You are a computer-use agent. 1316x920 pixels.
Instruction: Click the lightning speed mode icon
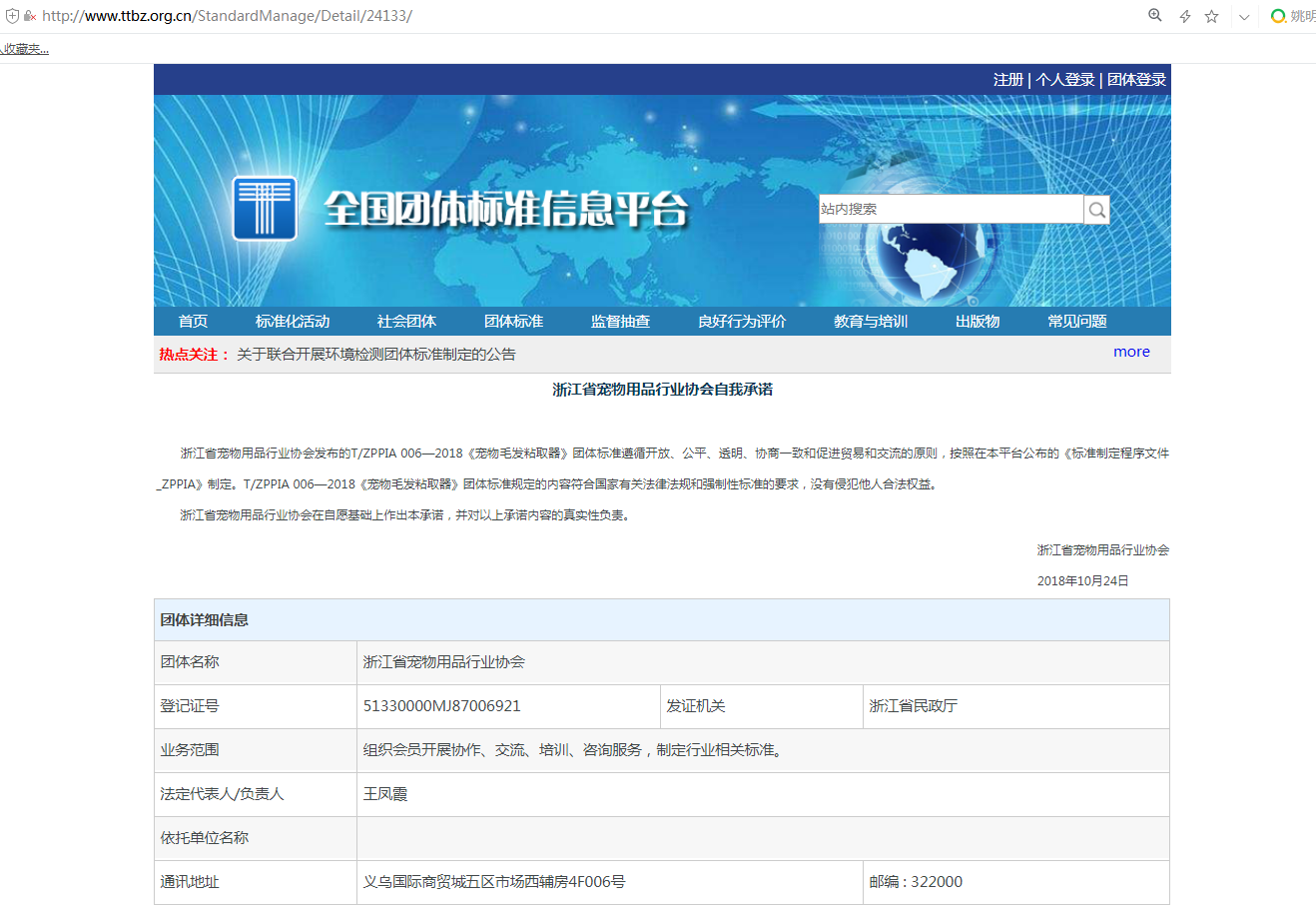tap(1185, 16)
